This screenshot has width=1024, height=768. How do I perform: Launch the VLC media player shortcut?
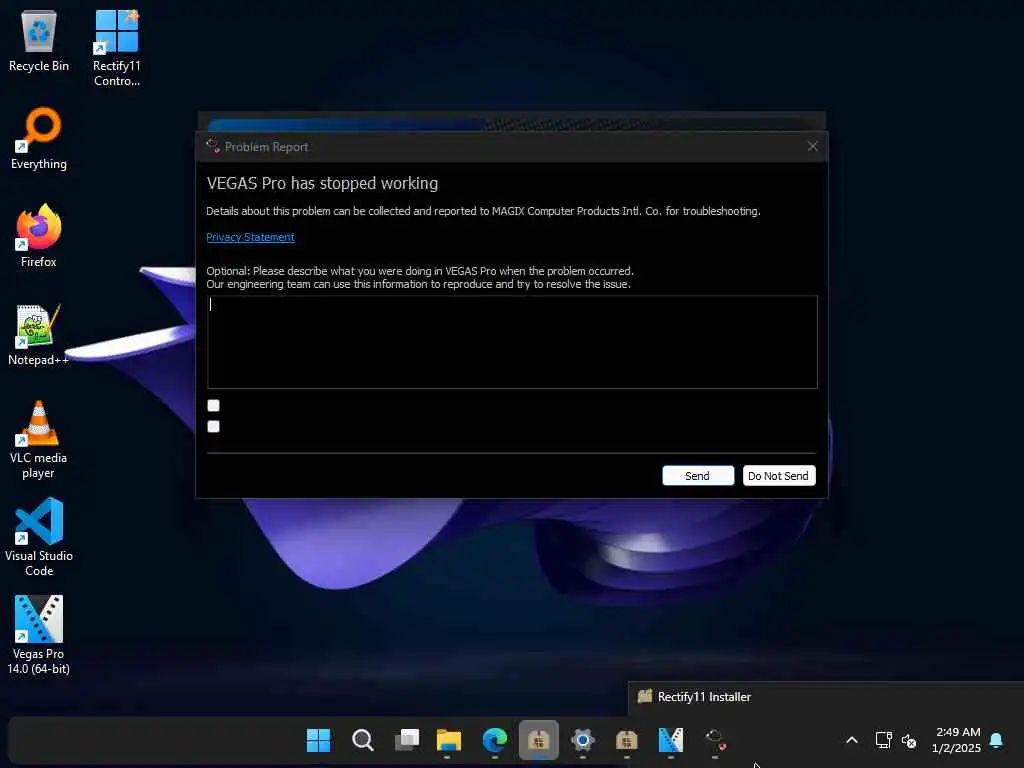point(39,440)
